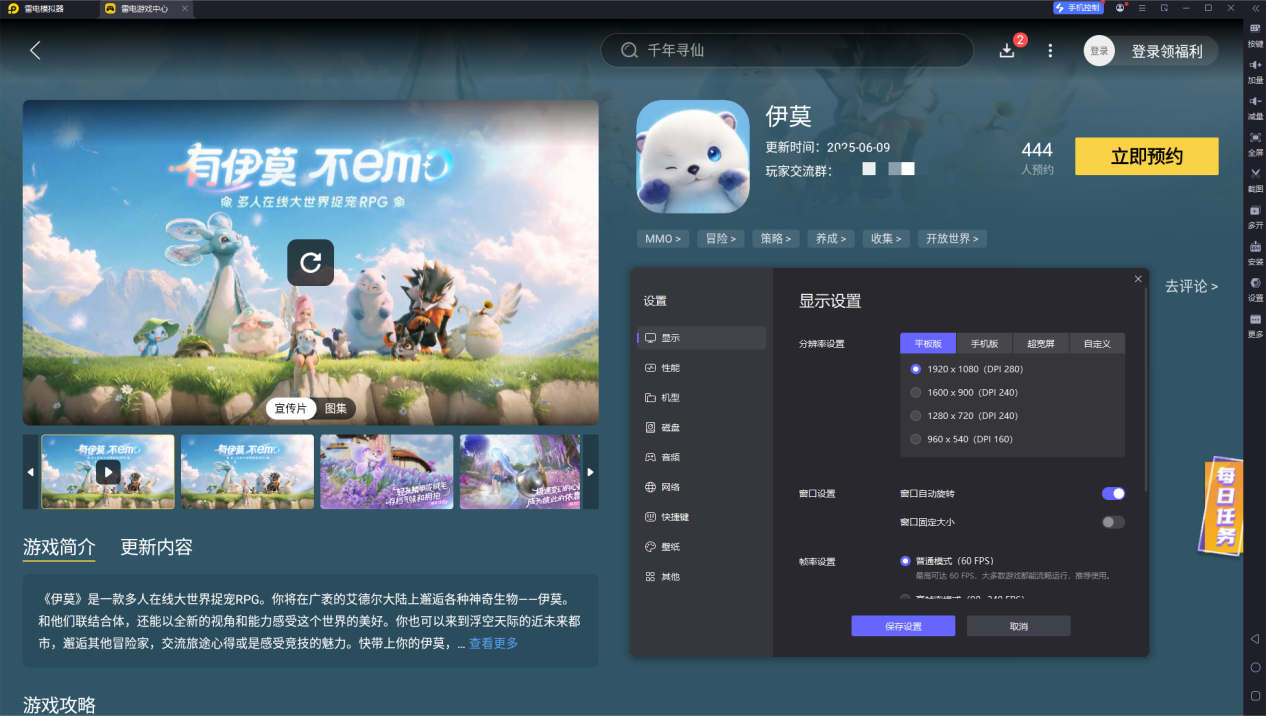This screenshot has height=716, width=1266.
Task: Click the Android back triangle button
Action: click(1255, 638)
